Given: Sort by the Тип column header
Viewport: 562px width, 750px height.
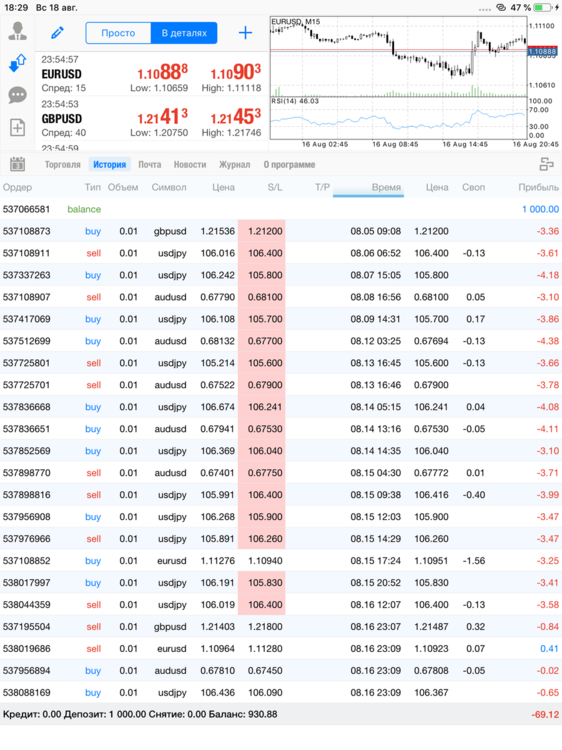Looking at the screenshot, I should coord(93,187).
